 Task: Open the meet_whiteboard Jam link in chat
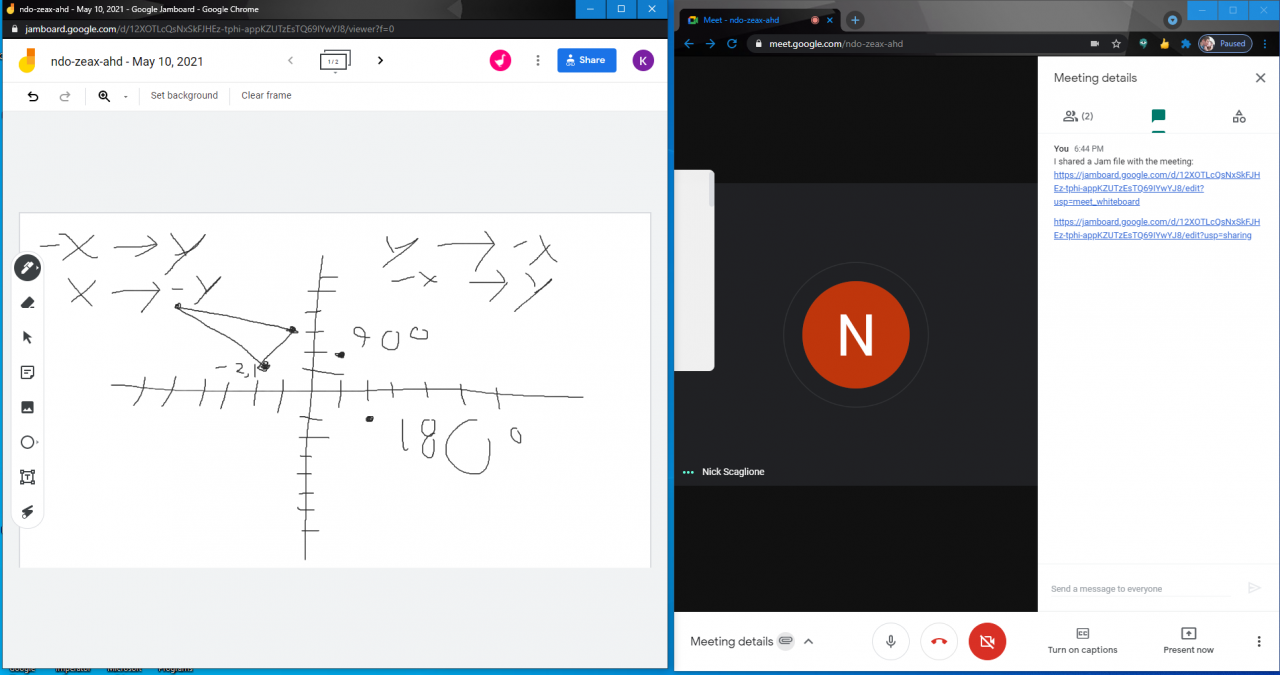(x=1157, y=188)
